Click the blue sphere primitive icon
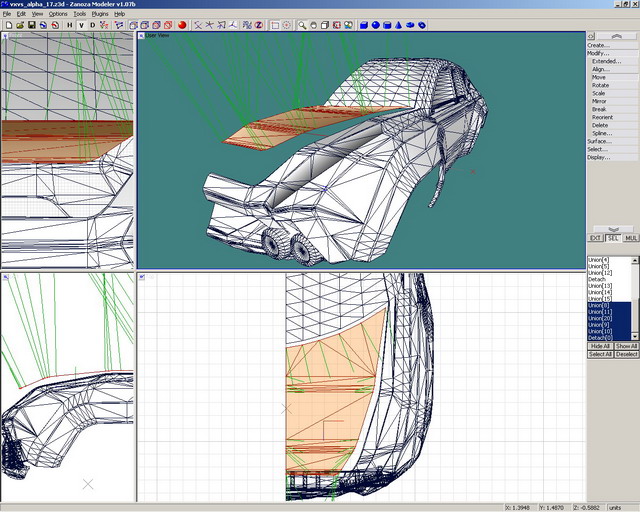This screenshot has width=640, height=512. pos(376,25)
